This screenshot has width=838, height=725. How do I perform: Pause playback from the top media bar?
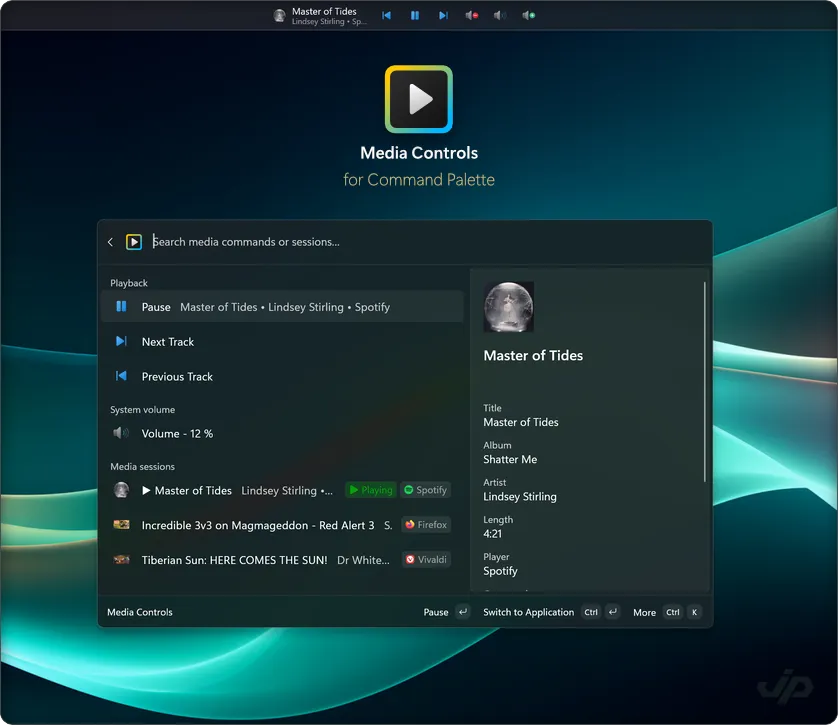415,15
